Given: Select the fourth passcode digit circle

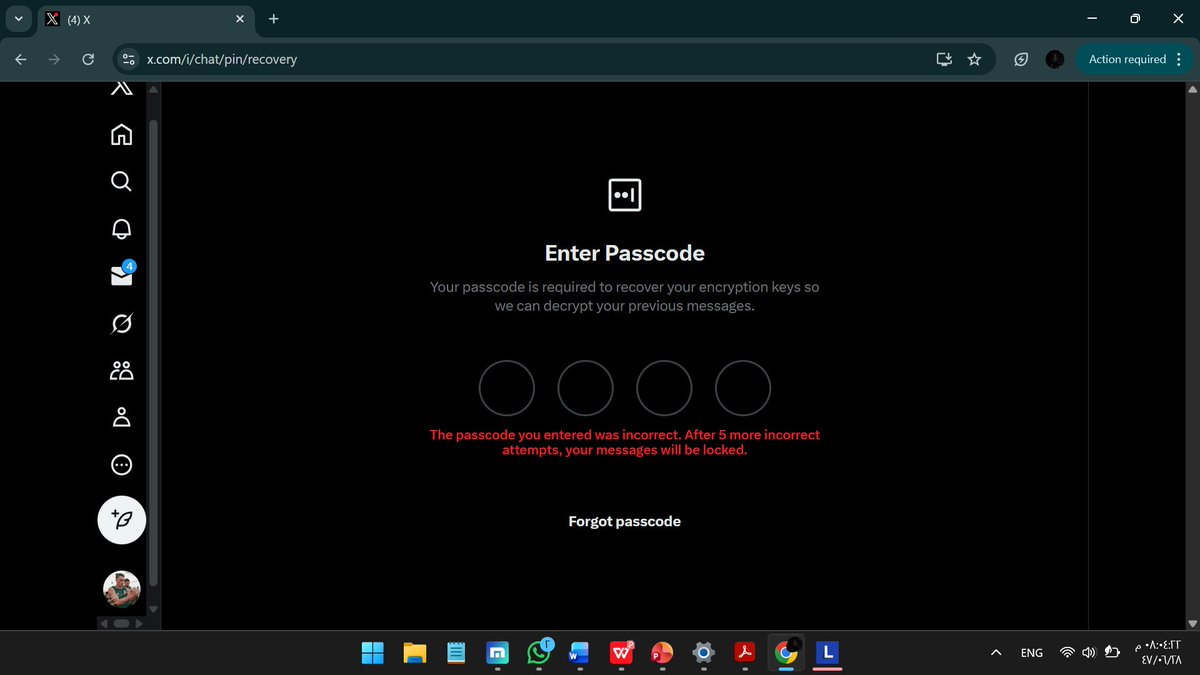Looking at the screenshot, I should pyautogui.click(x=743, y=388).
